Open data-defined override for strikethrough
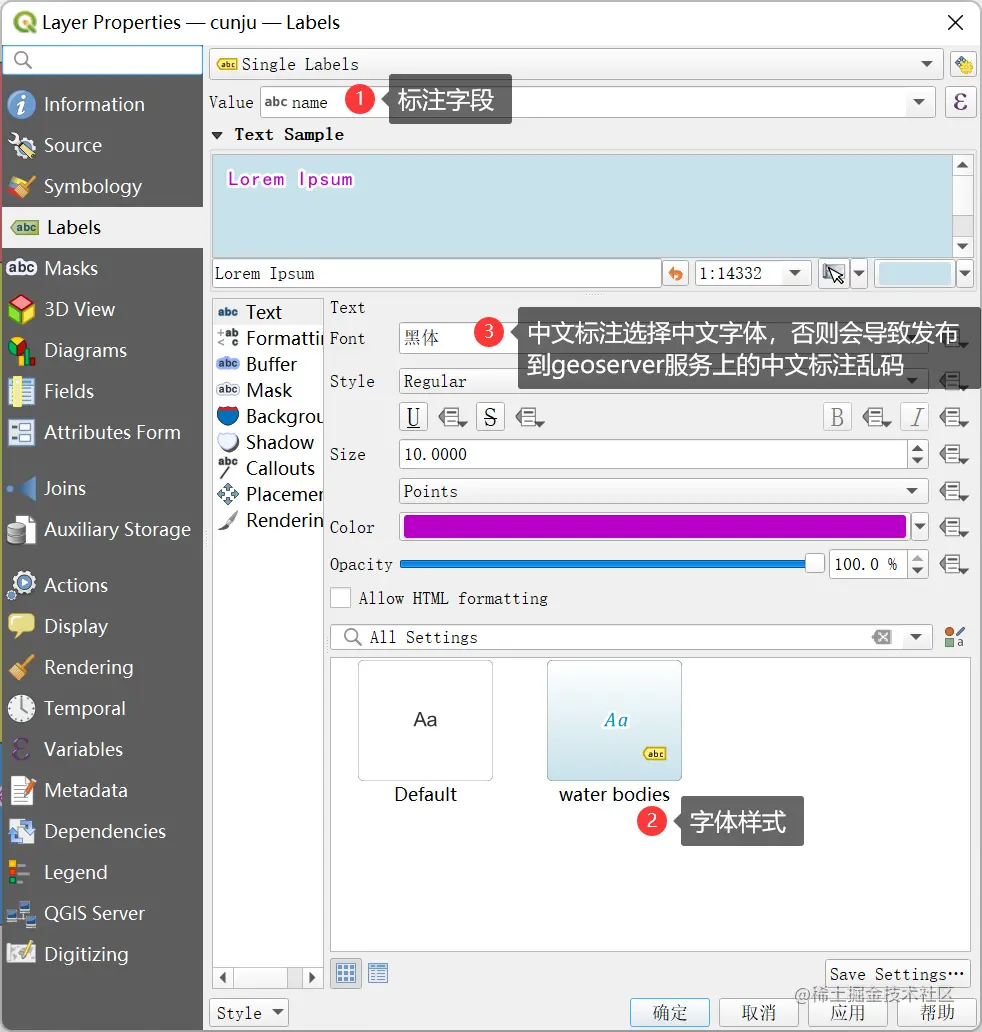The image size is (982, 1032). 529,417
